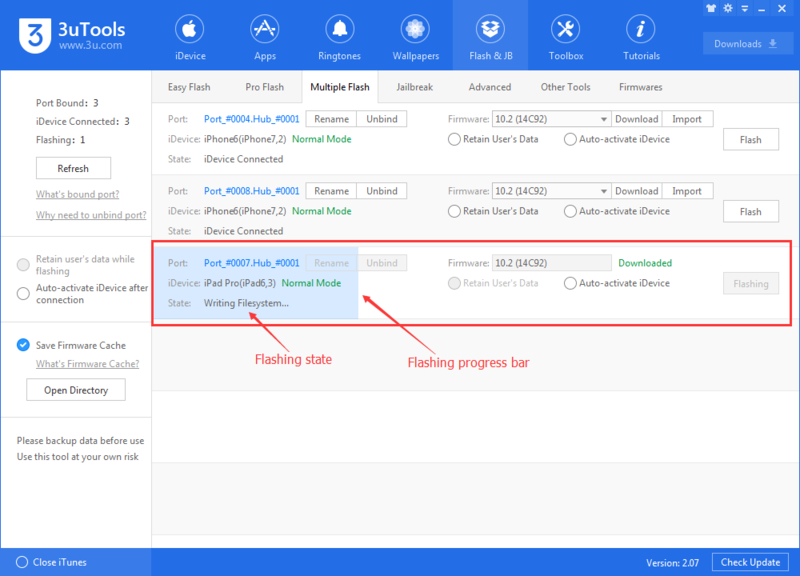This screenshot has height=576, width=800.
Task: Click the 3uTools shield logo
Action: point(35,36)
